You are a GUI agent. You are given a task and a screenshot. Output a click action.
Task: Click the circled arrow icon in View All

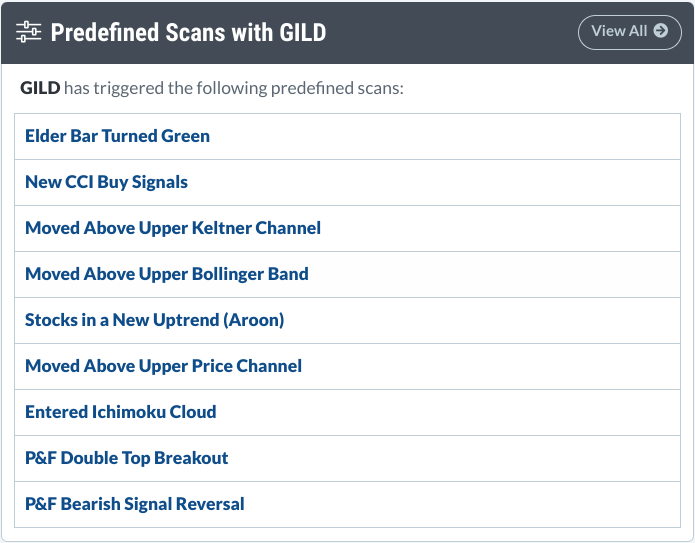coord(660,31)
